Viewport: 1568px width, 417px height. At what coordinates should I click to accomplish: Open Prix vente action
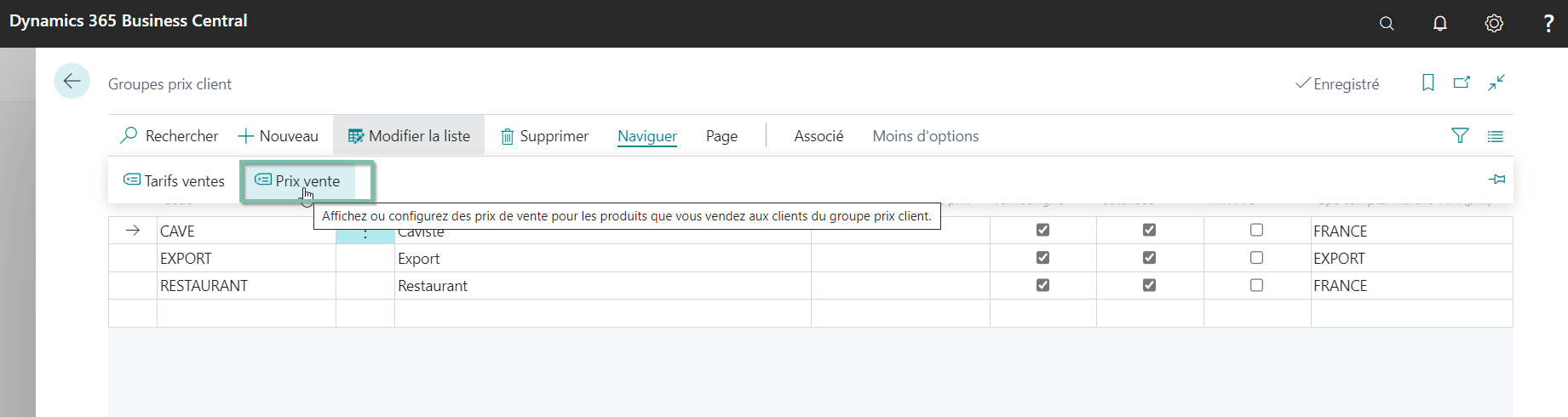click(297, 180)
